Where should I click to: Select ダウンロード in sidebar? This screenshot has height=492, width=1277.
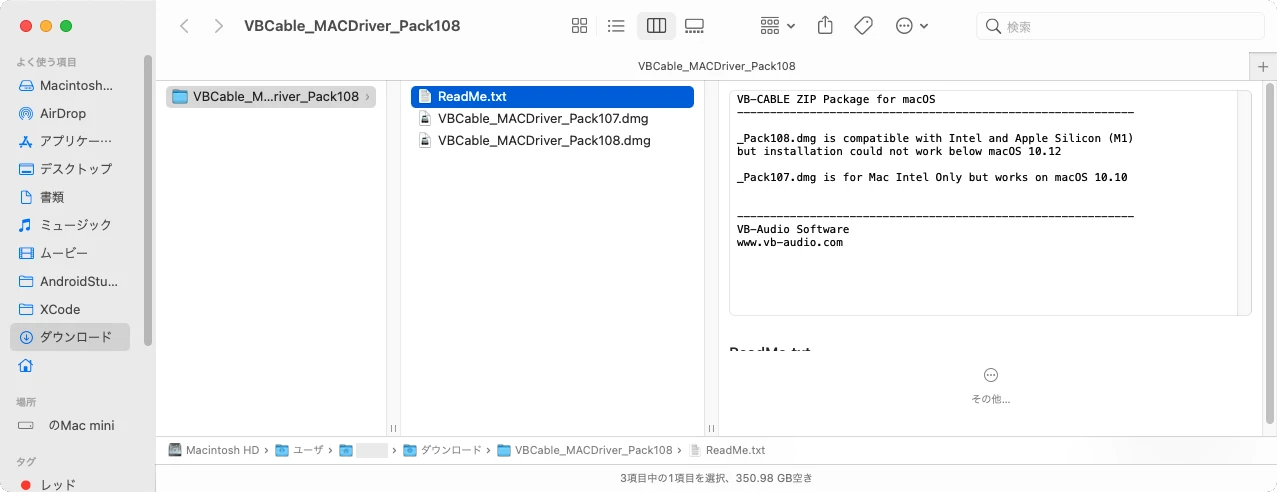pos(70,337)
